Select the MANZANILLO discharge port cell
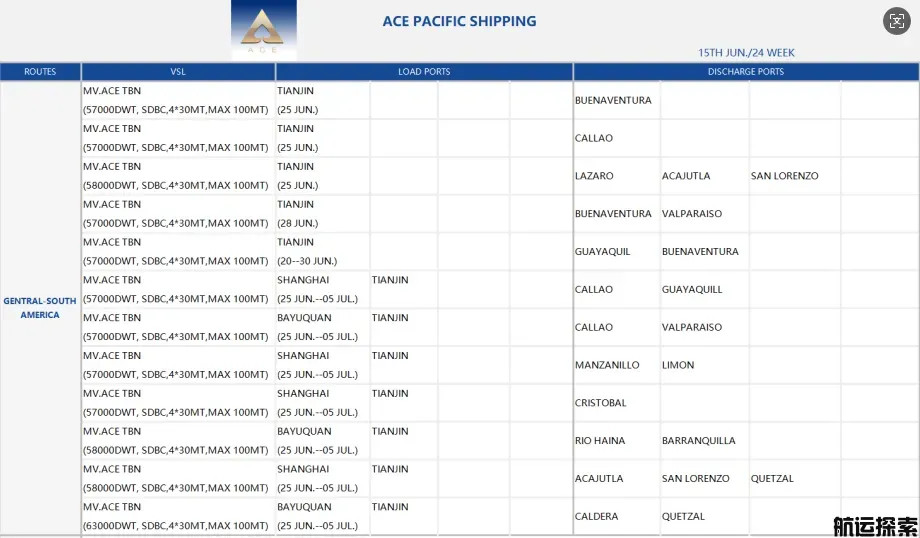The height and width of the screenshot is (538, 920). [x=617, y=365]
